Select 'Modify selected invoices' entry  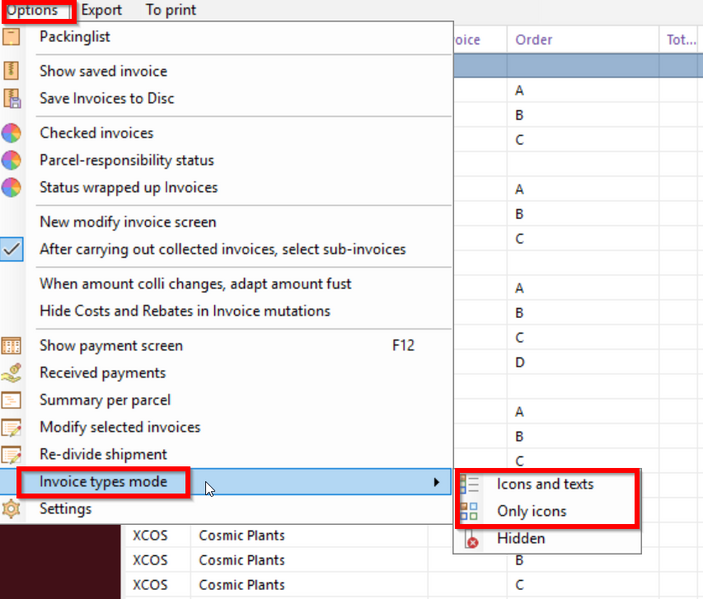[x=120, y=427]
